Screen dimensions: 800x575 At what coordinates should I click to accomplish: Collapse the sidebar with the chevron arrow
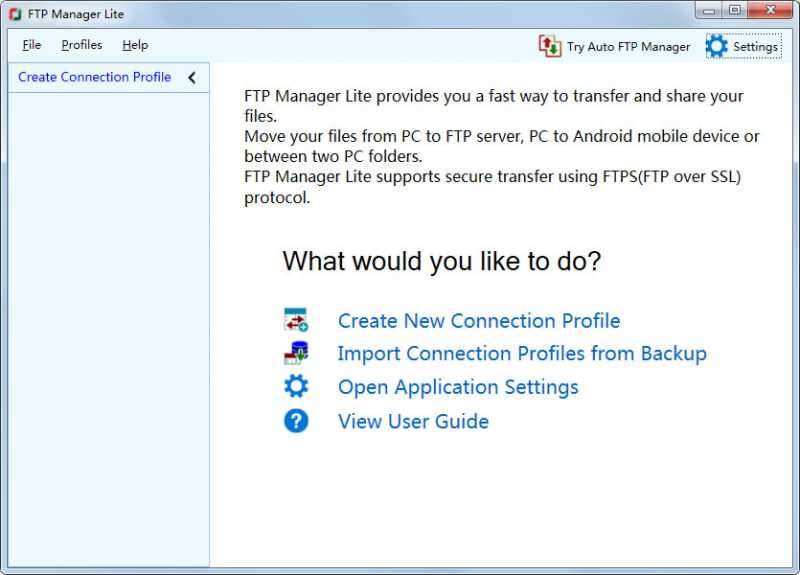click(x=192, y=78)
